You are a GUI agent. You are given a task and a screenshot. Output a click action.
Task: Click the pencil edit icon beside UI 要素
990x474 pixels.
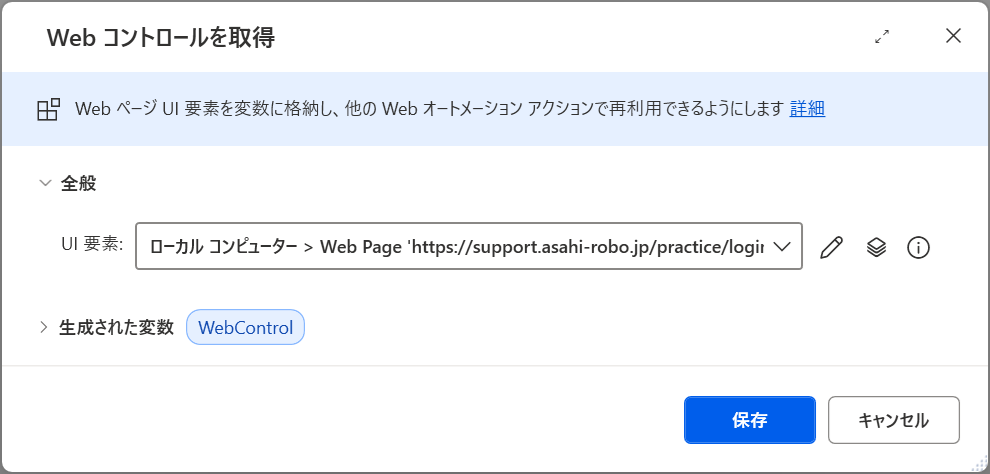[x=832, y=247]
